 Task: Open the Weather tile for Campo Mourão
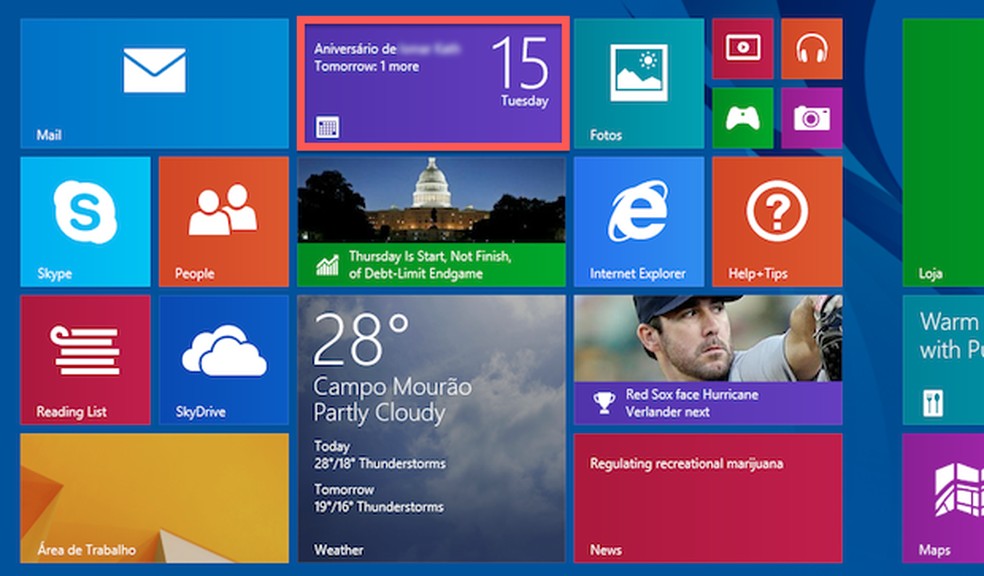coord(432,429)
